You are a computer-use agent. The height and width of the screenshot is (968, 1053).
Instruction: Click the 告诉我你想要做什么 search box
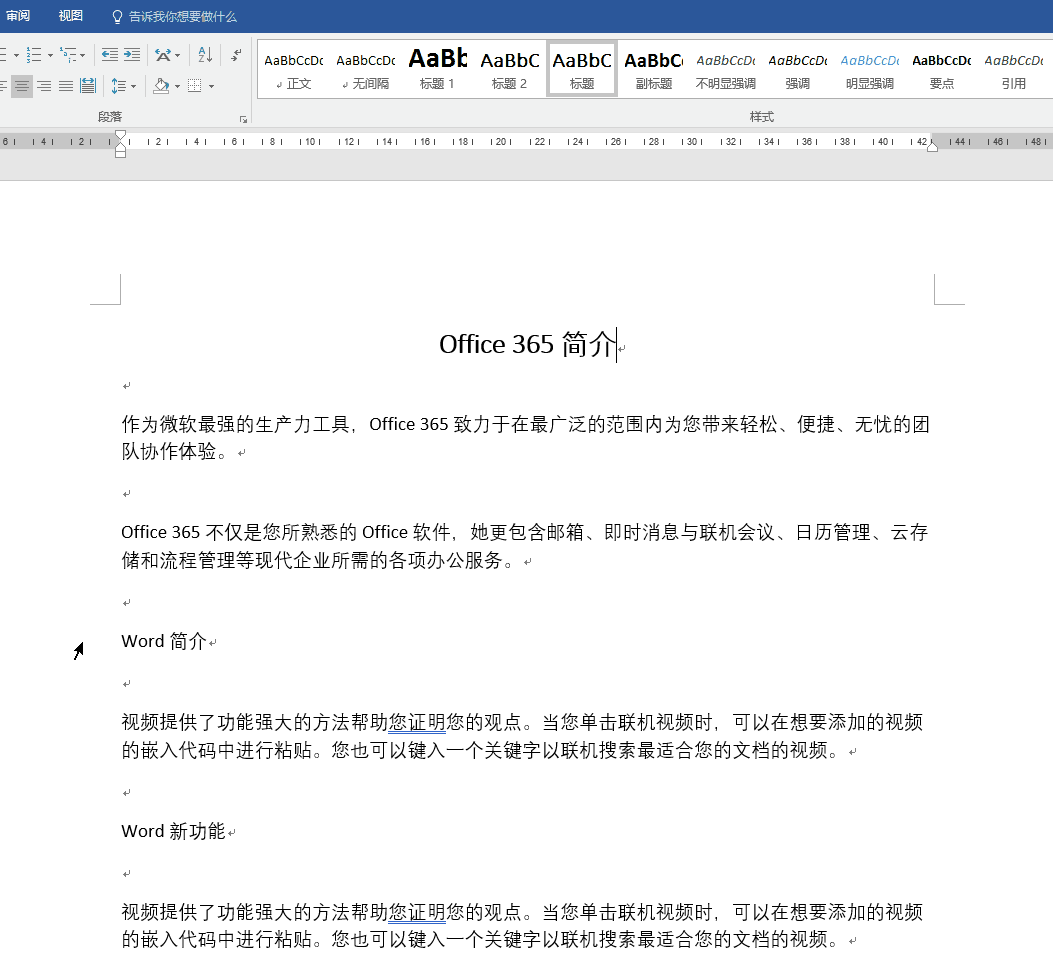pos(175,17)
